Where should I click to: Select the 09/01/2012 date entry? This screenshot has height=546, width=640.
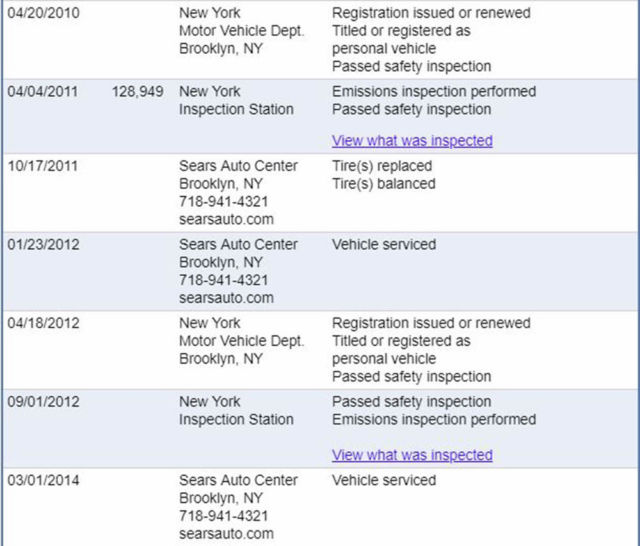tap(43, 402)
